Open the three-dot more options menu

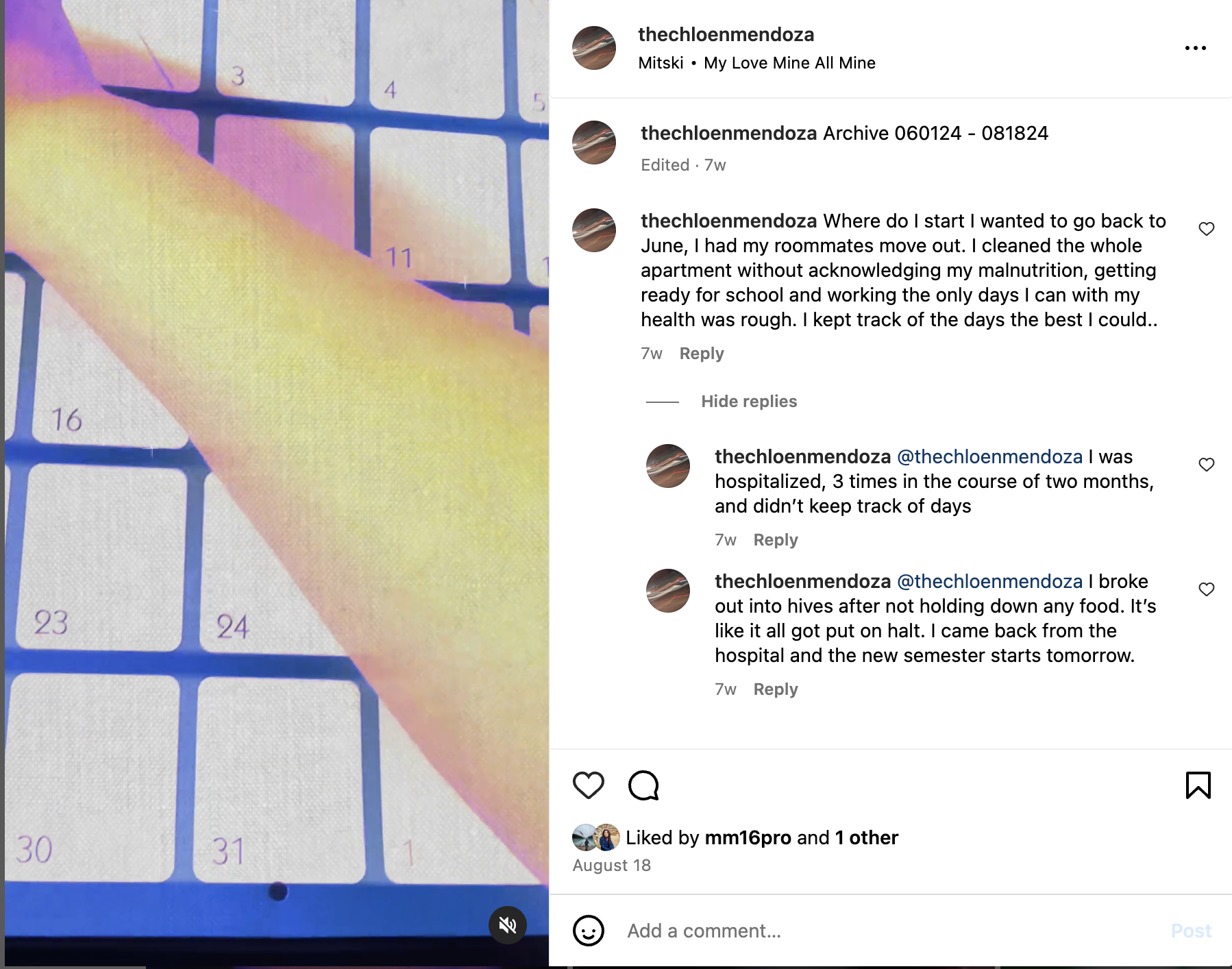pos(1195,48)
